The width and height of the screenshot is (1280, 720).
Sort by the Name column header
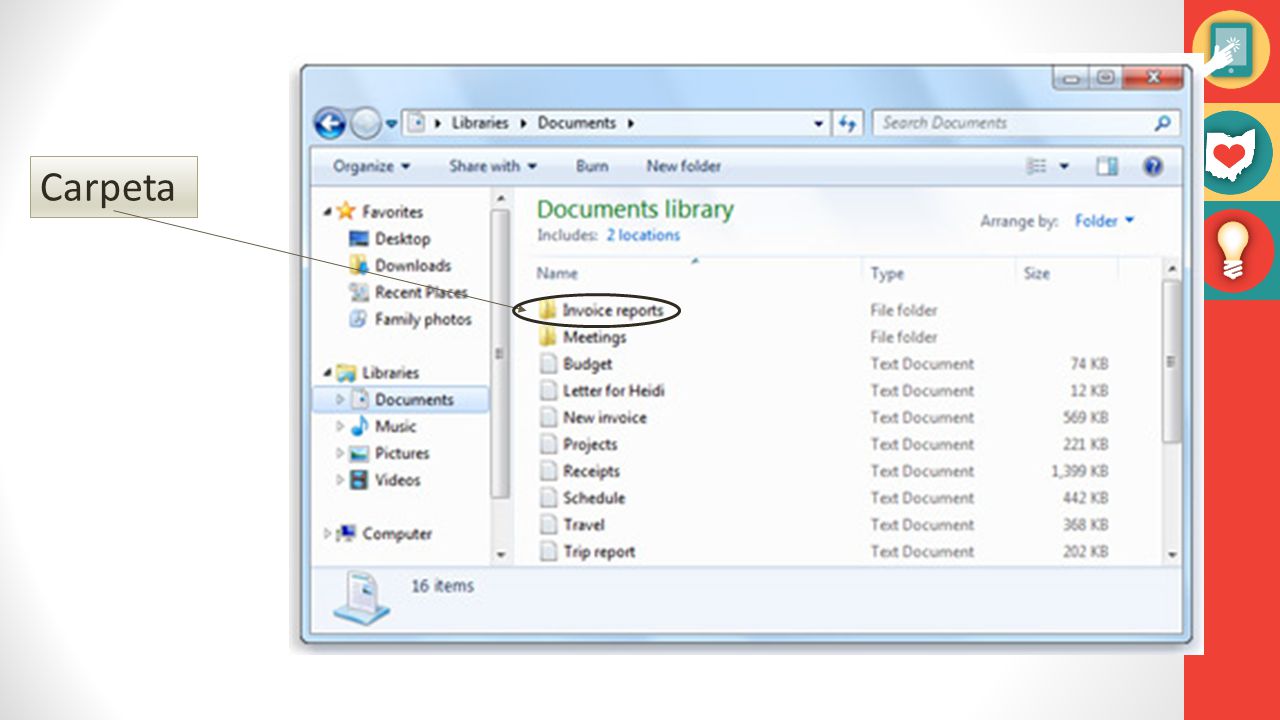[557, 273]
